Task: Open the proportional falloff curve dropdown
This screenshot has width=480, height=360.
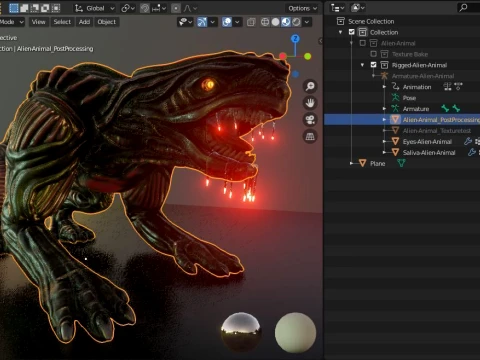Action: 190,8
